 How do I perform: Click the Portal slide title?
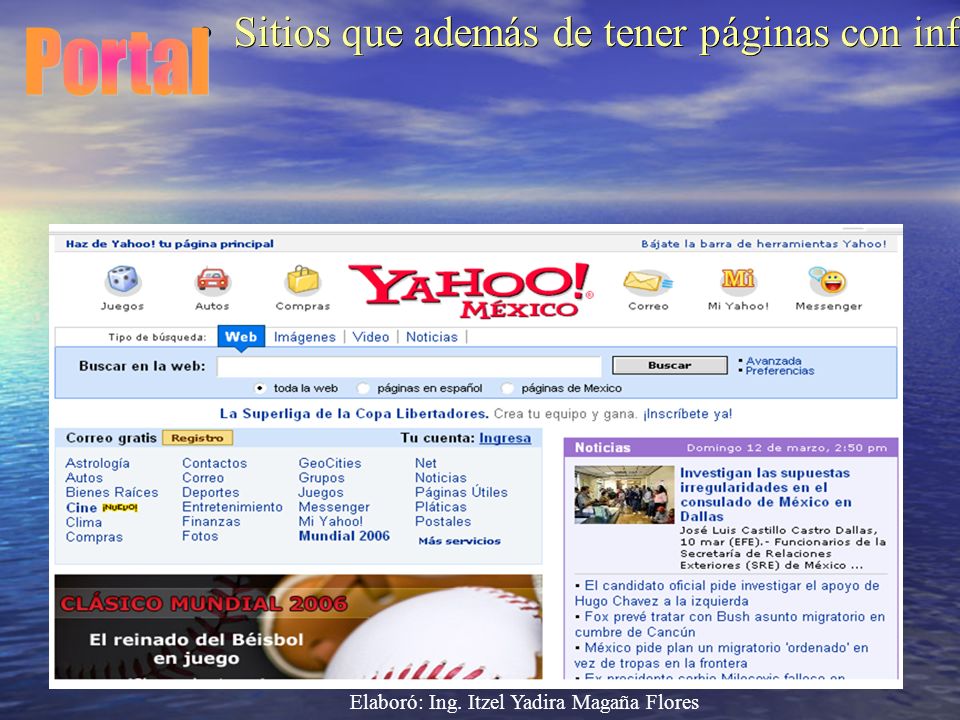118,61
